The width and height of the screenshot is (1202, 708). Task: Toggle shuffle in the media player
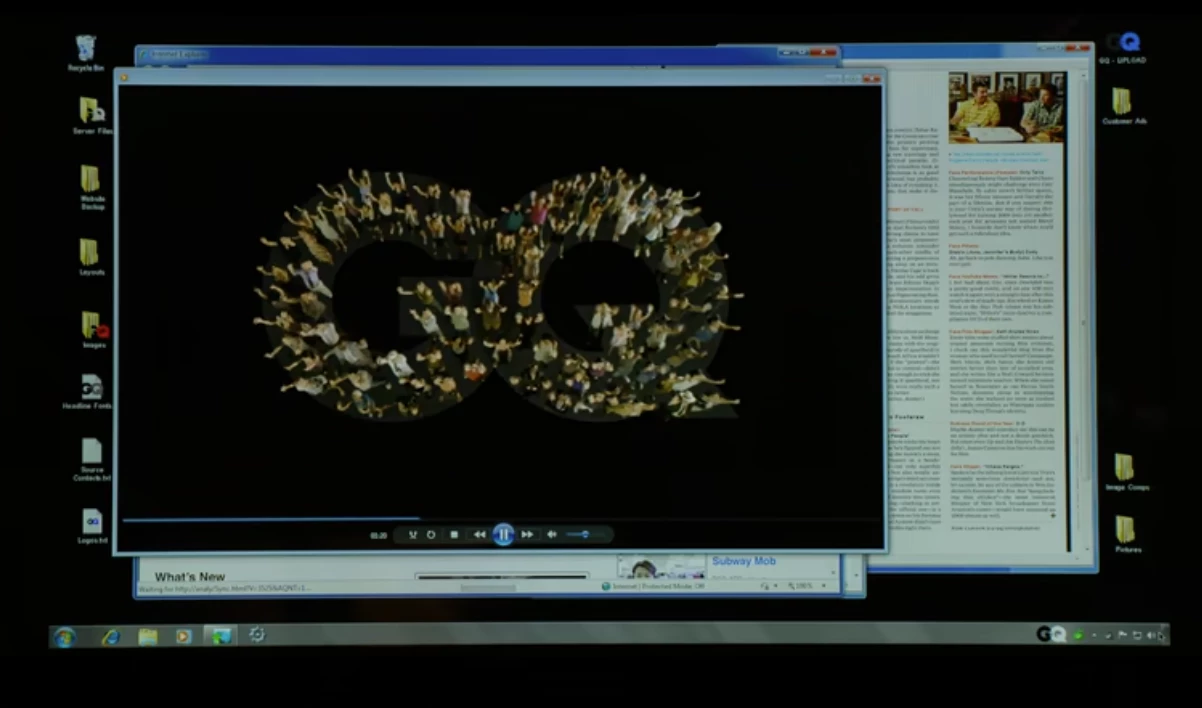(412, 535)
